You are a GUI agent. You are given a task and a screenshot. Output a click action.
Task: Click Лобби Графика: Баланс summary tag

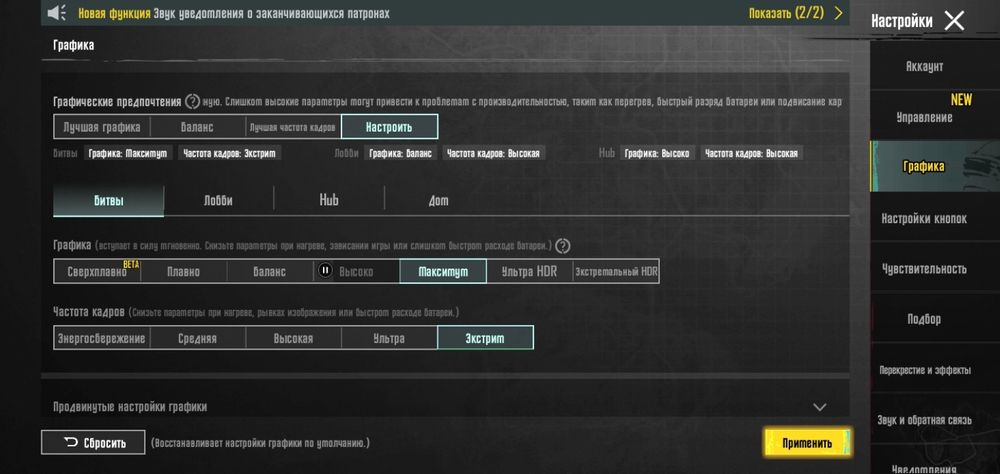401,153
